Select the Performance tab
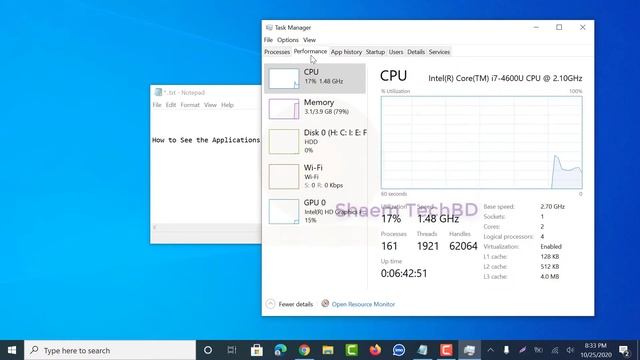The height and width of the screenshot is (360, 640). [x=310, y=51]
